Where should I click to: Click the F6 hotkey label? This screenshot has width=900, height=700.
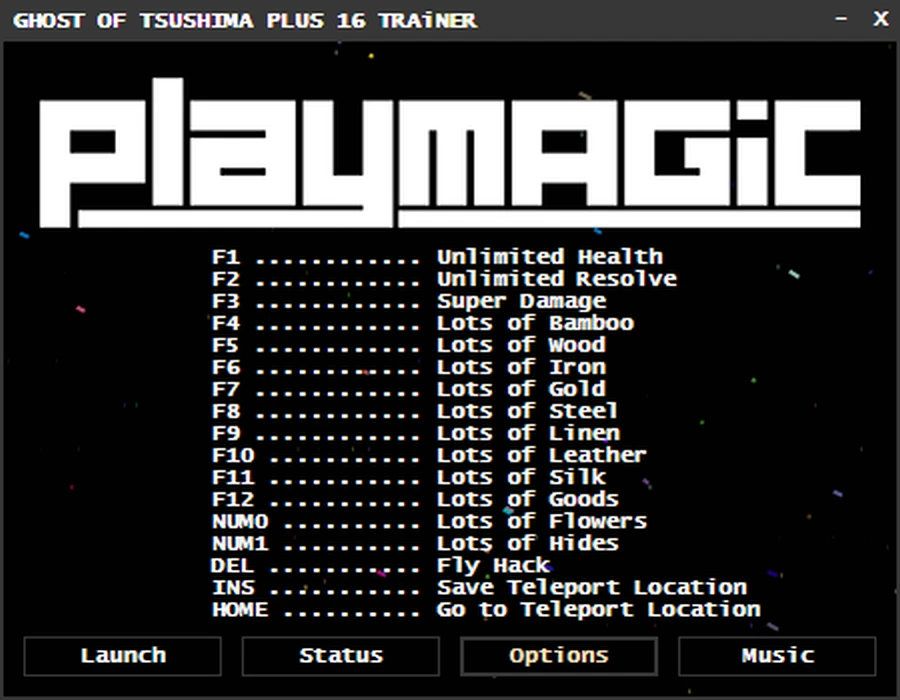tap(226, 367)
